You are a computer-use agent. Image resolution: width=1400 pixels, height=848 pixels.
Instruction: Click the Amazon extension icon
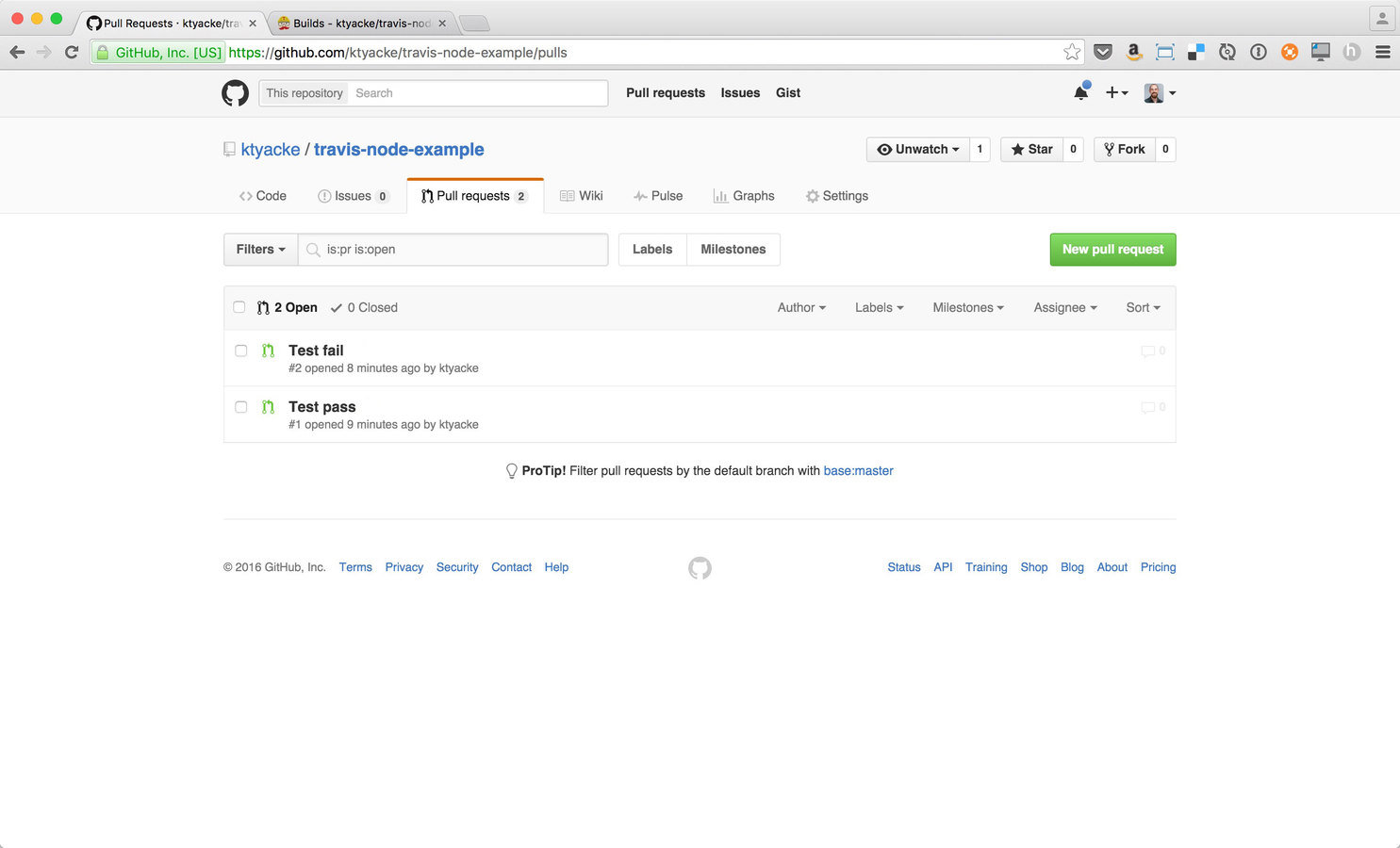tap(1134, 53)
